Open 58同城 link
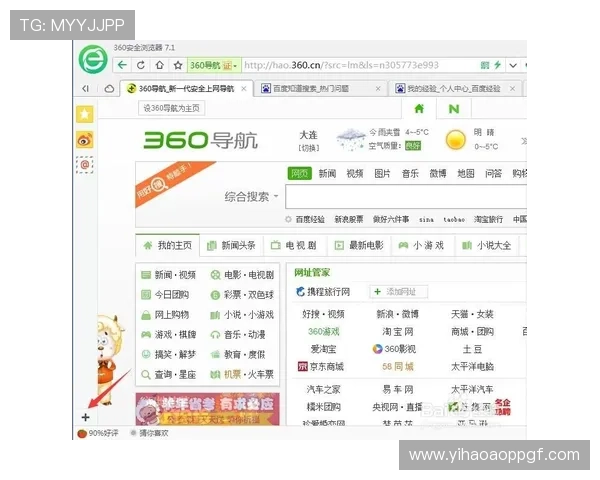This screenshot has width=600, height=480. [398, 366]
